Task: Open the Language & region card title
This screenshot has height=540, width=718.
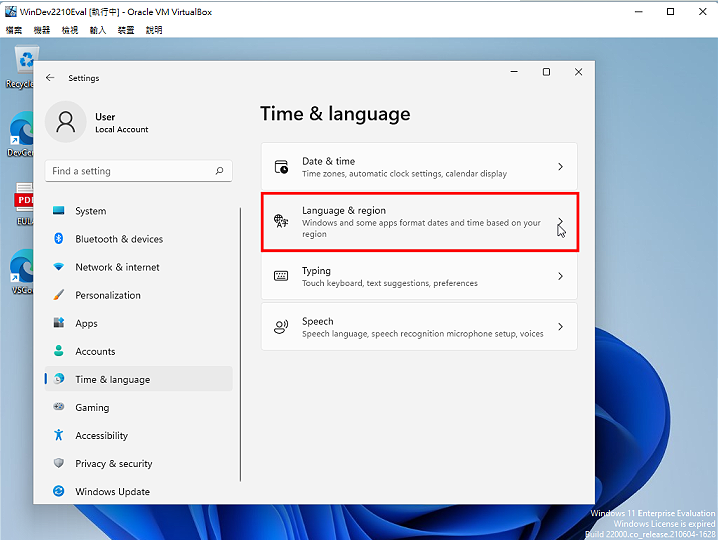Action: [x=344, y=210]
